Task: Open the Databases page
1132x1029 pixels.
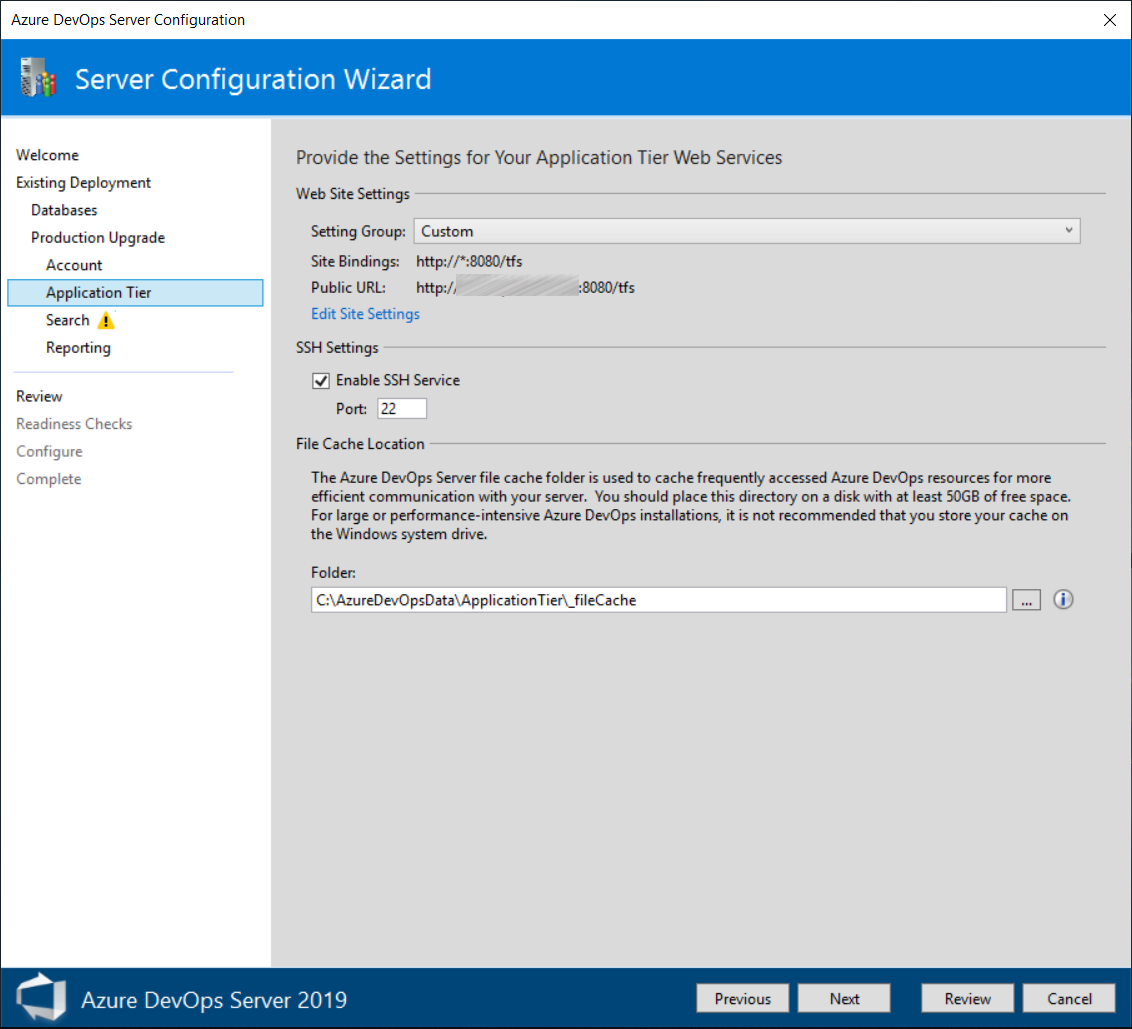Action: pos(64,210)
